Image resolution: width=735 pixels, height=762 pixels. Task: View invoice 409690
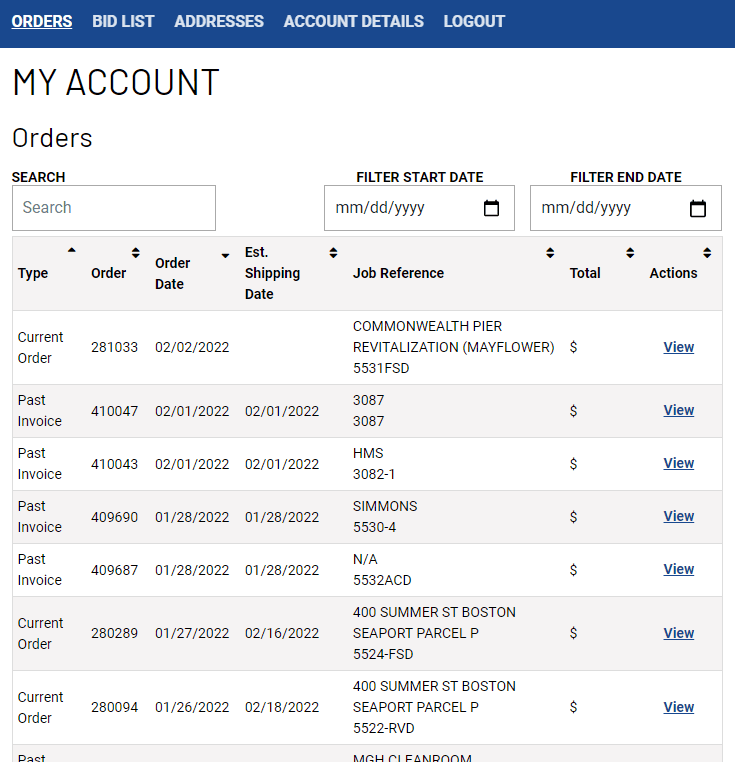[x=679, y=516]
